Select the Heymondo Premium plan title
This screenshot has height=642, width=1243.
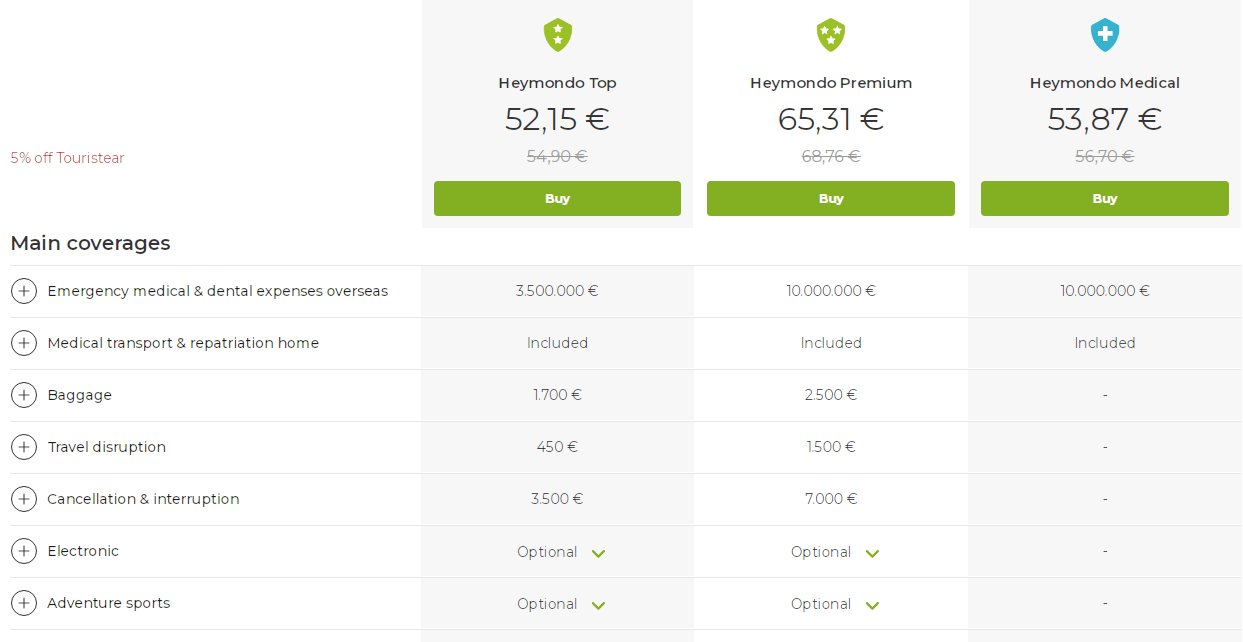tap(831, 83)
